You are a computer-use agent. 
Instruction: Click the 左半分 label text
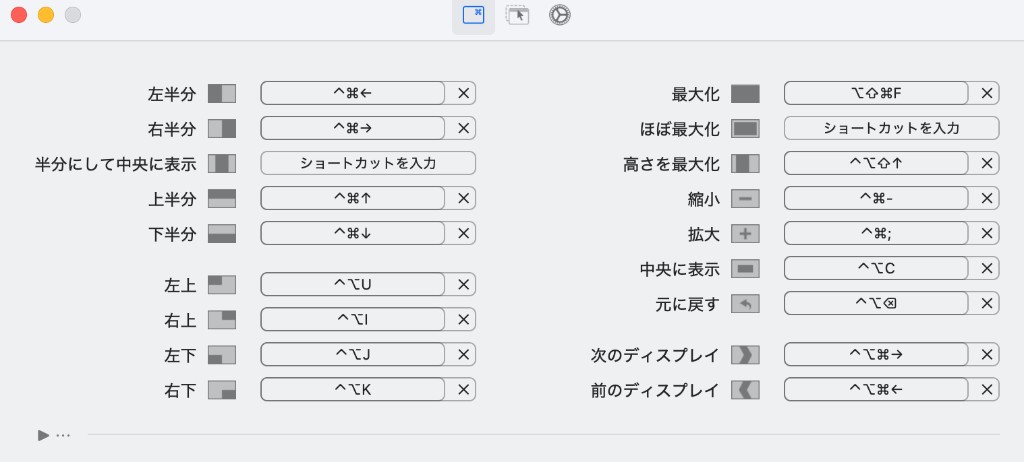tap(172, 94)
